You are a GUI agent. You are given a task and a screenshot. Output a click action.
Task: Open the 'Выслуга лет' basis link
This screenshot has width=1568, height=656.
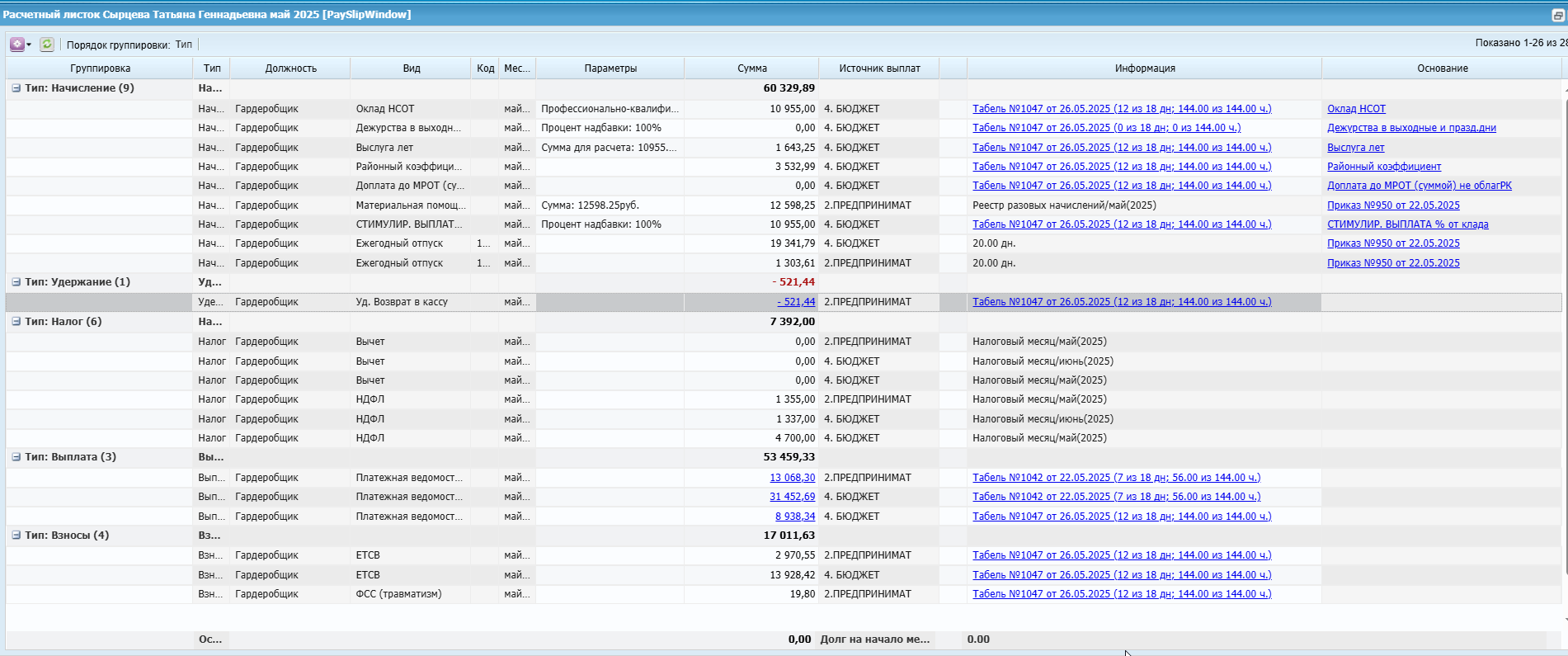point(1355,148)
